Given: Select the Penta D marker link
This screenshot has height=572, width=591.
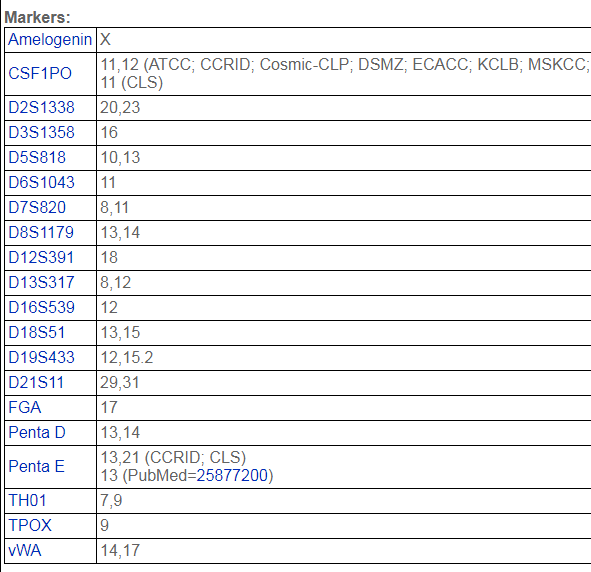Looking at the screenshot, I should (37, 433).
